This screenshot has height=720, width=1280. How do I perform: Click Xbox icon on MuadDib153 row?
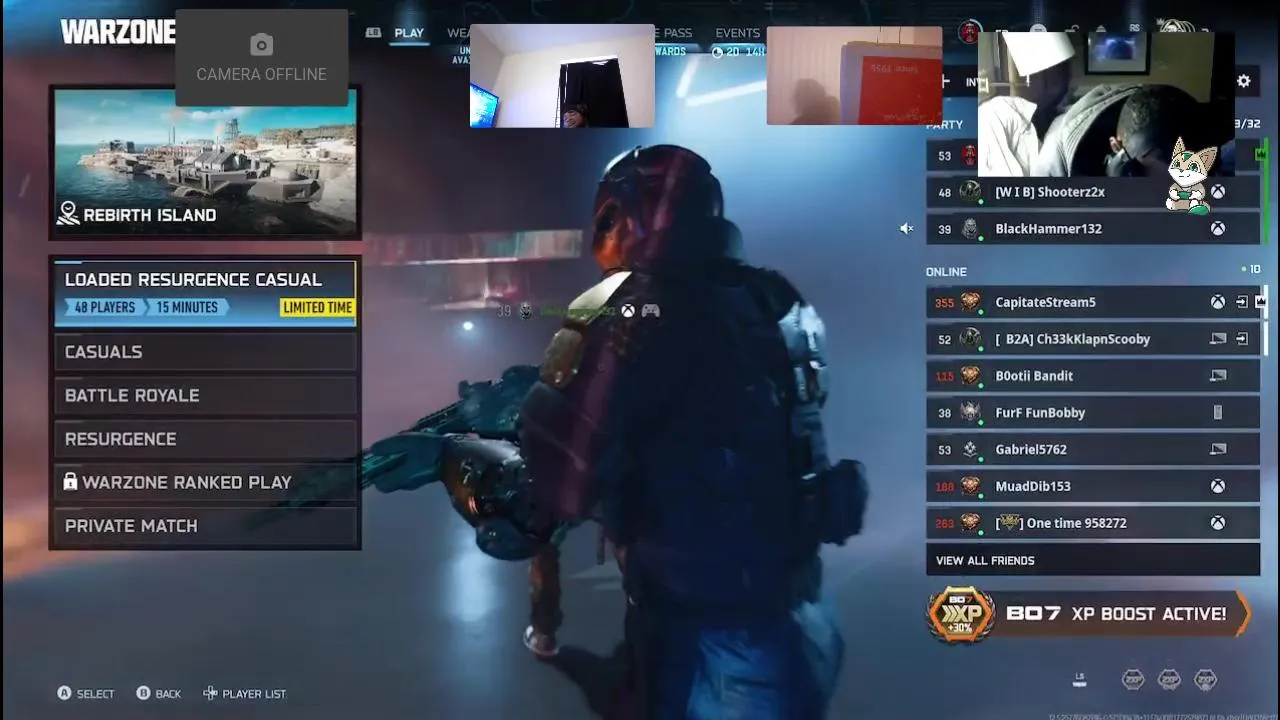point(1218,486)
